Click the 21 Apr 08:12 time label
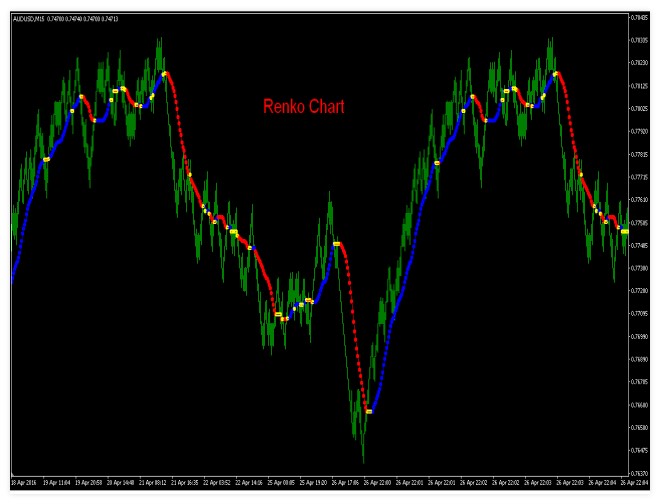 coord(153,483)
